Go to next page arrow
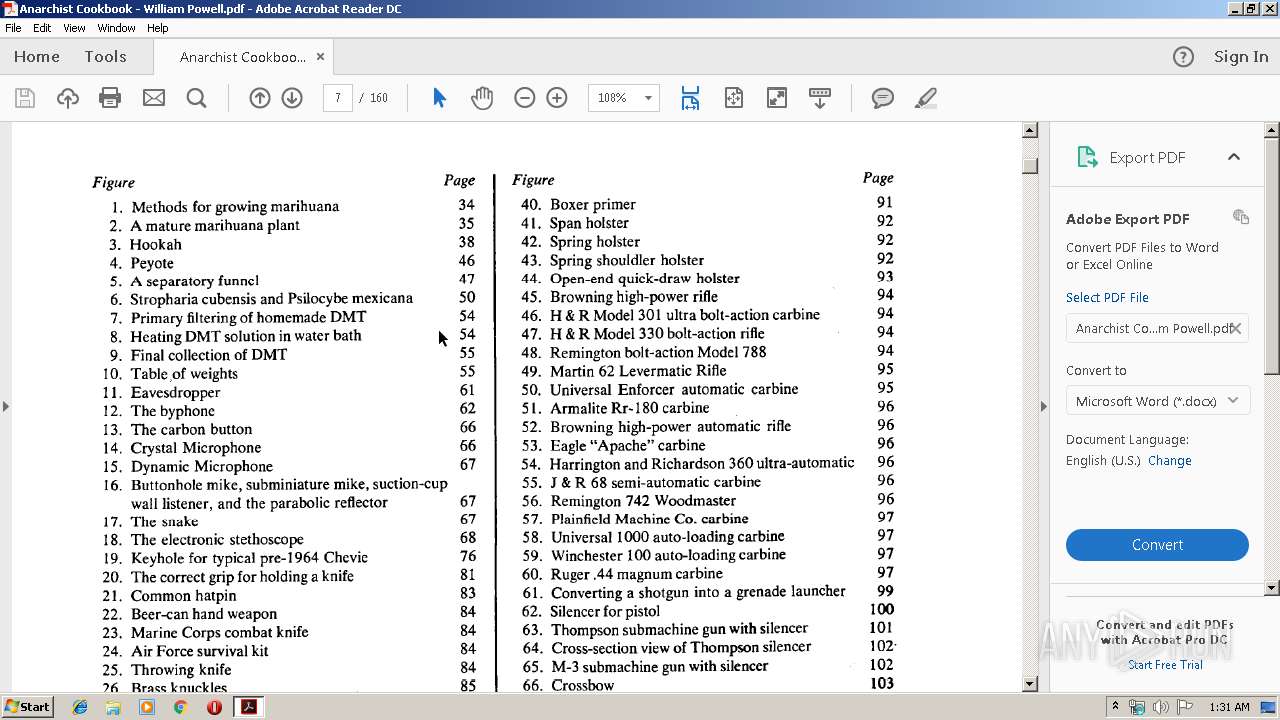The width and height of the screenshot is (1280, 720). (x=292, y=98)
